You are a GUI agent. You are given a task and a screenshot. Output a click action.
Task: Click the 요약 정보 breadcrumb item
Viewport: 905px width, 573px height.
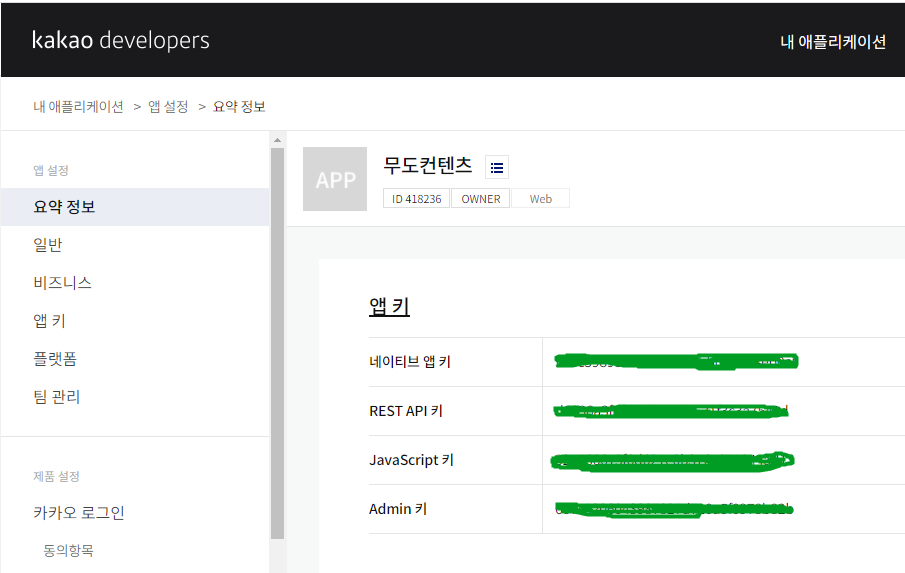[x=239, y=107]
